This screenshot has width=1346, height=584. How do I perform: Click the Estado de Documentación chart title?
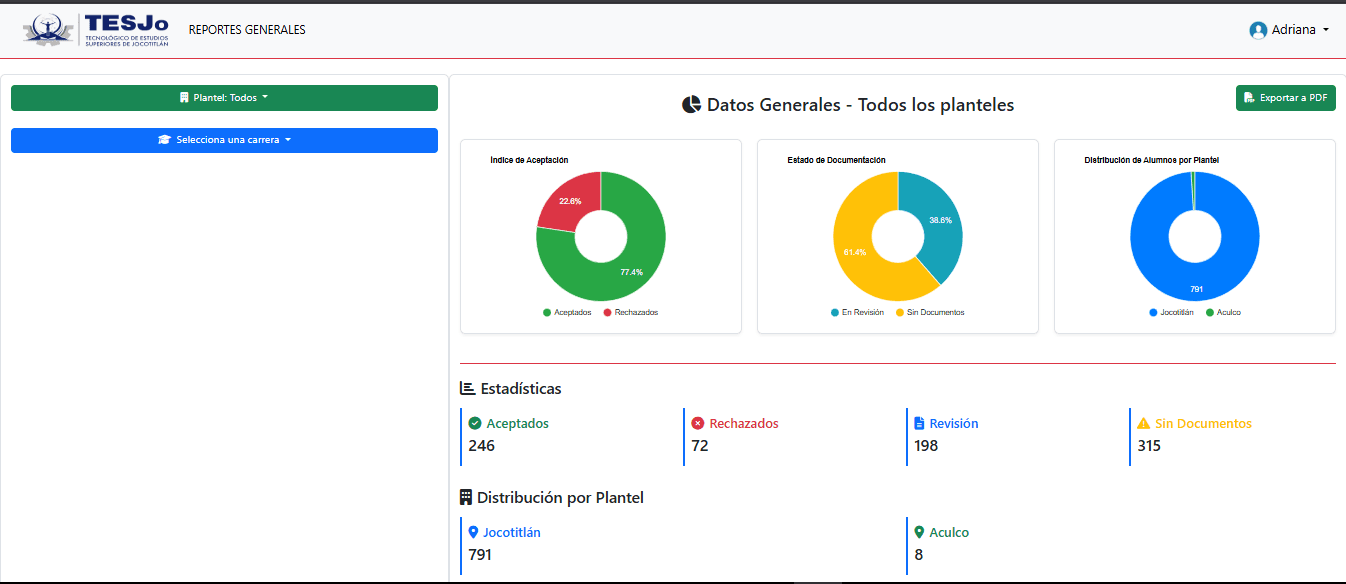click(836, 160)
